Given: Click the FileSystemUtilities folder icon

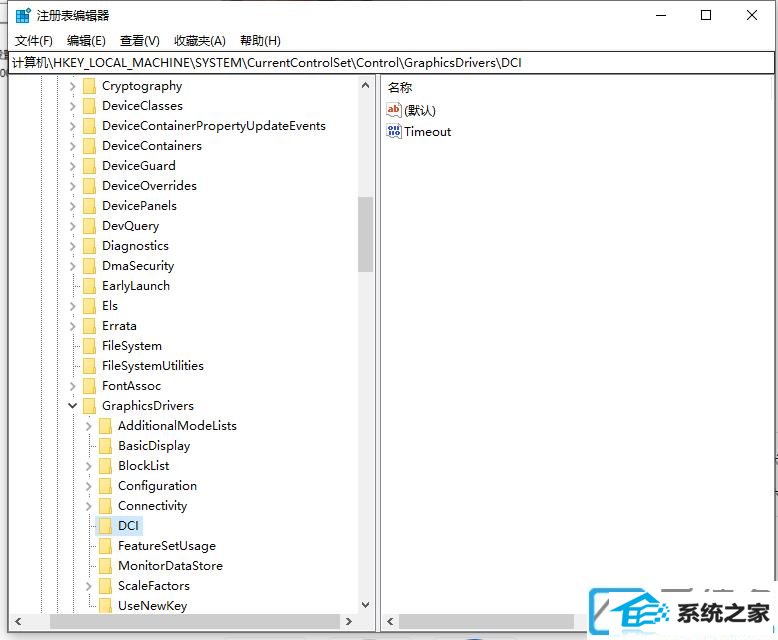Looking at the screenshot, I should 89,366.
